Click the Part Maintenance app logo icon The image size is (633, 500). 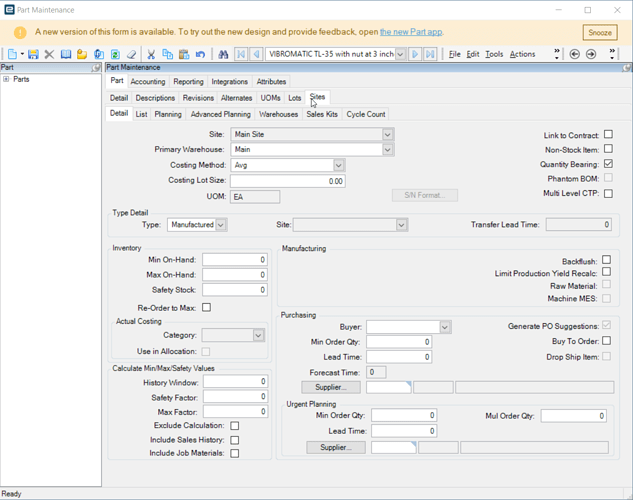[x=9, y=10]
